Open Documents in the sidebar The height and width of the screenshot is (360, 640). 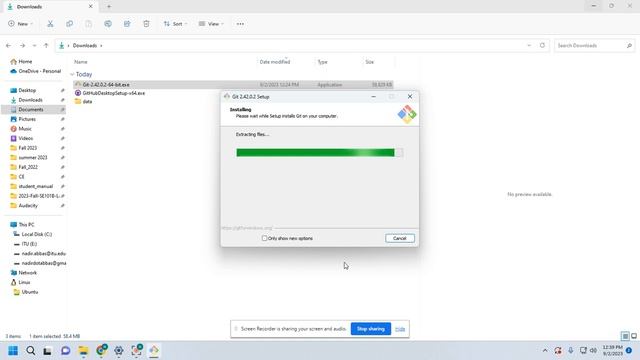pyautogui.click(x=31, y=109)
